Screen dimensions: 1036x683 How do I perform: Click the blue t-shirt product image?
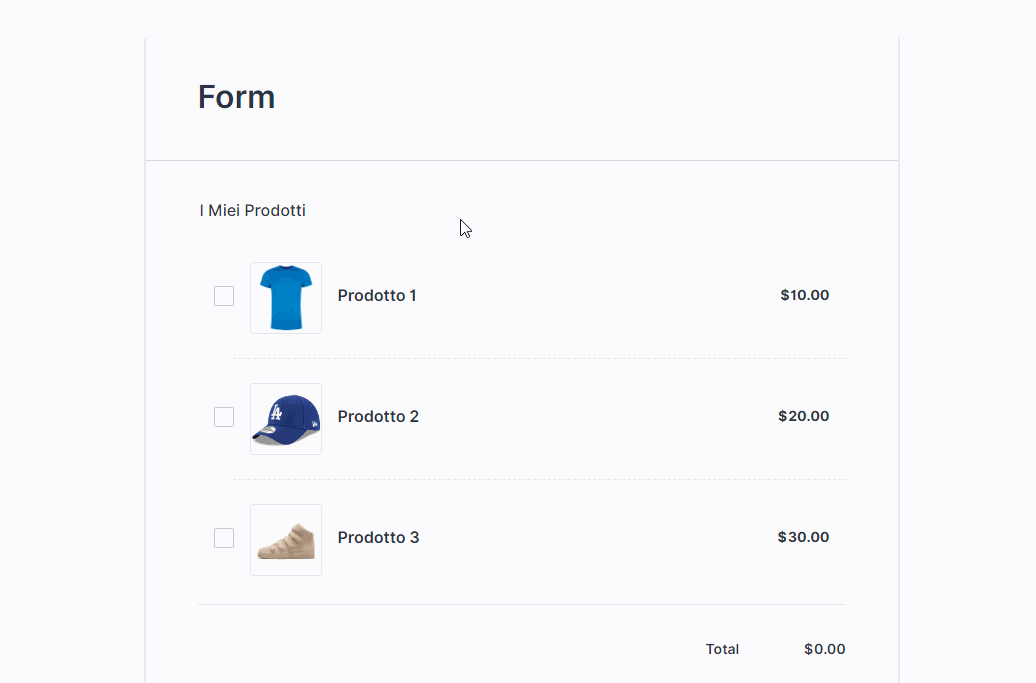point(286,298)
